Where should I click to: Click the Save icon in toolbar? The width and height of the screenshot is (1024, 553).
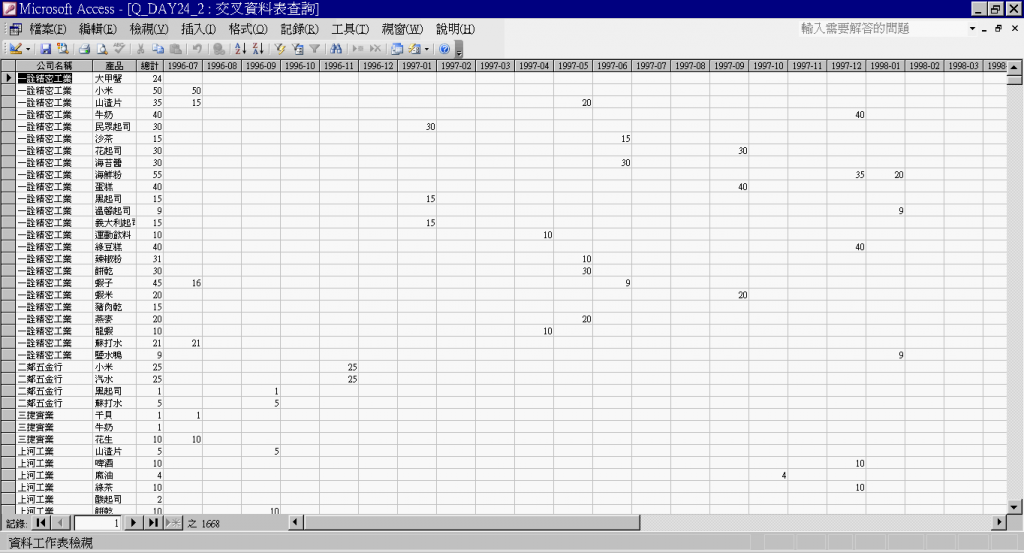[x=46, y=49]
